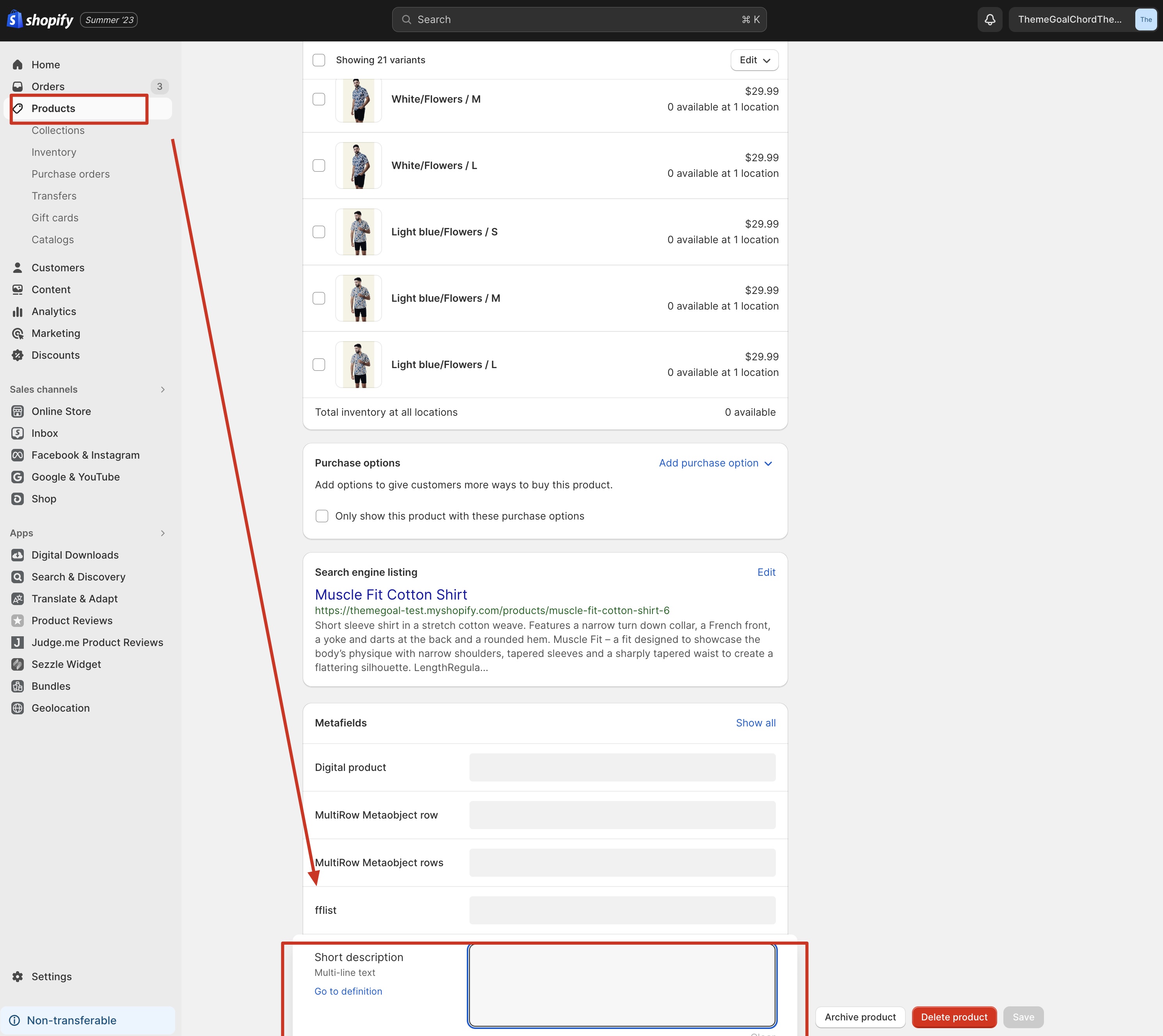The width and height of the screenshot is (1163, 1036).
Task: Click the Non-transferable info icon
Action: click(x=15, y=1020)
